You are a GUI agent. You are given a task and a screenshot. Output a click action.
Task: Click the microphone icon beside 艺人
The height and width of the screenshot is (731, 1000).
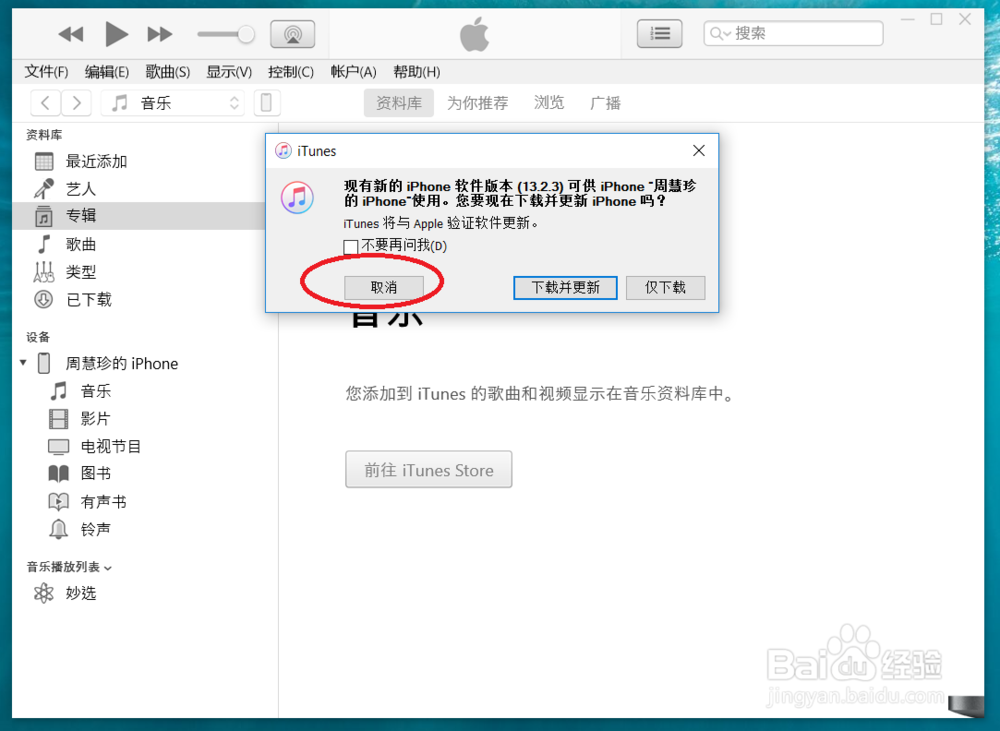pyautogui.click(x=44, y=189)
